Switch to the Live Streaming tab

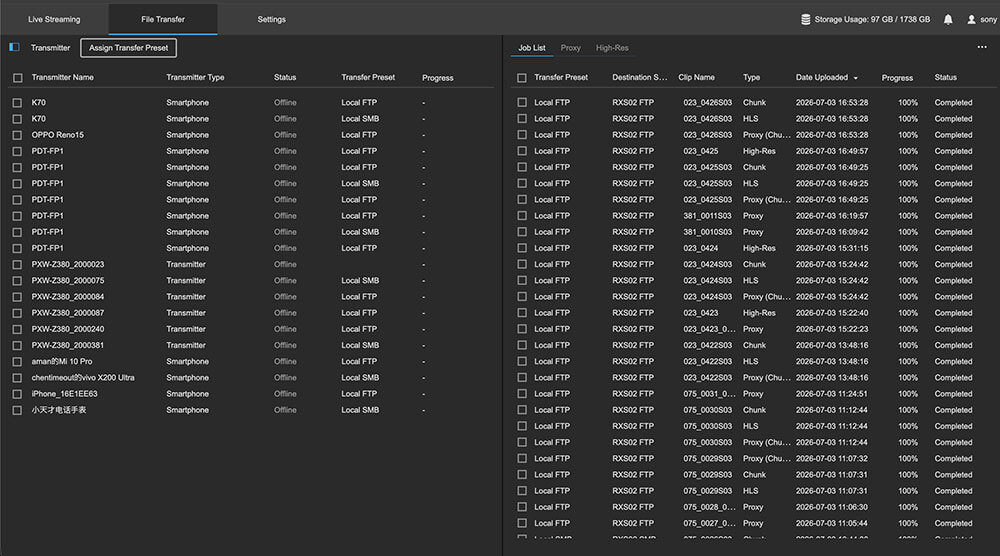click(54, 19)
